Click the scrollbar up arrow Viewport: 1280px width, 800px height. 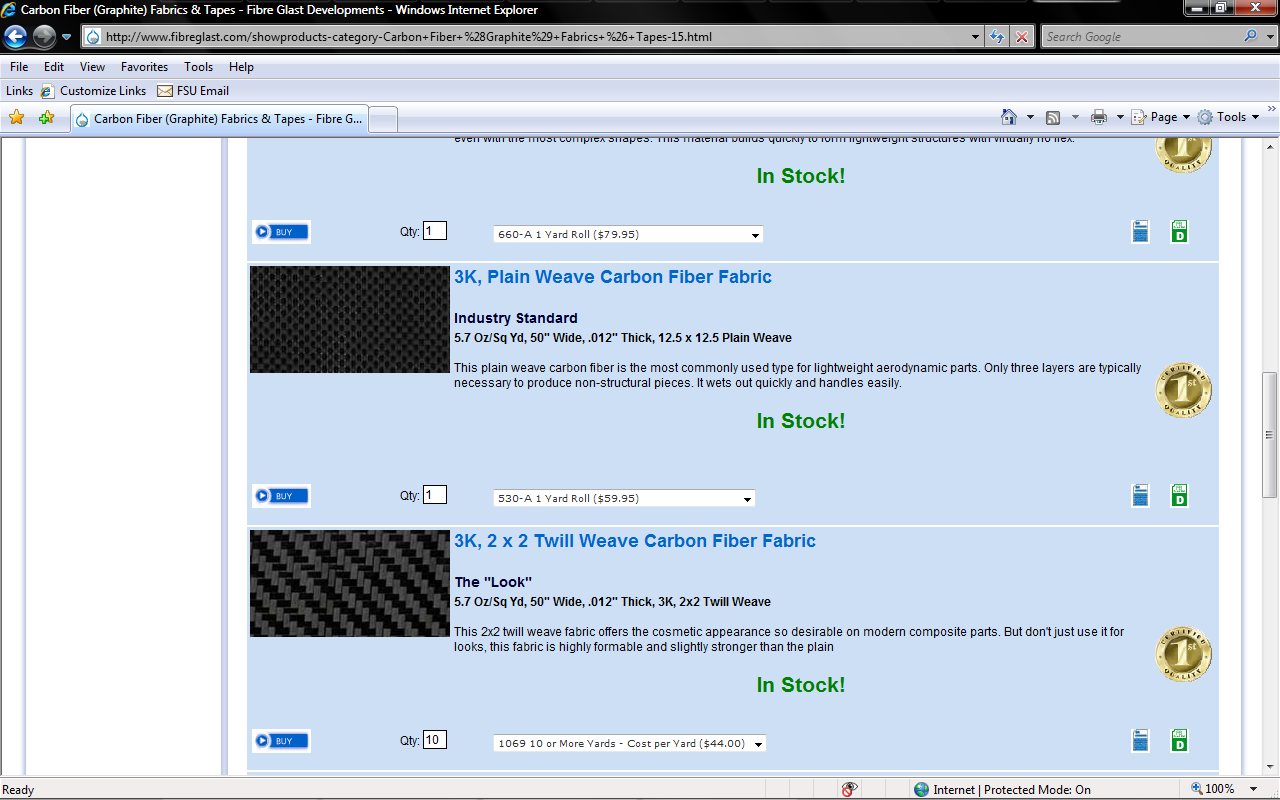tap(1270, 147)
